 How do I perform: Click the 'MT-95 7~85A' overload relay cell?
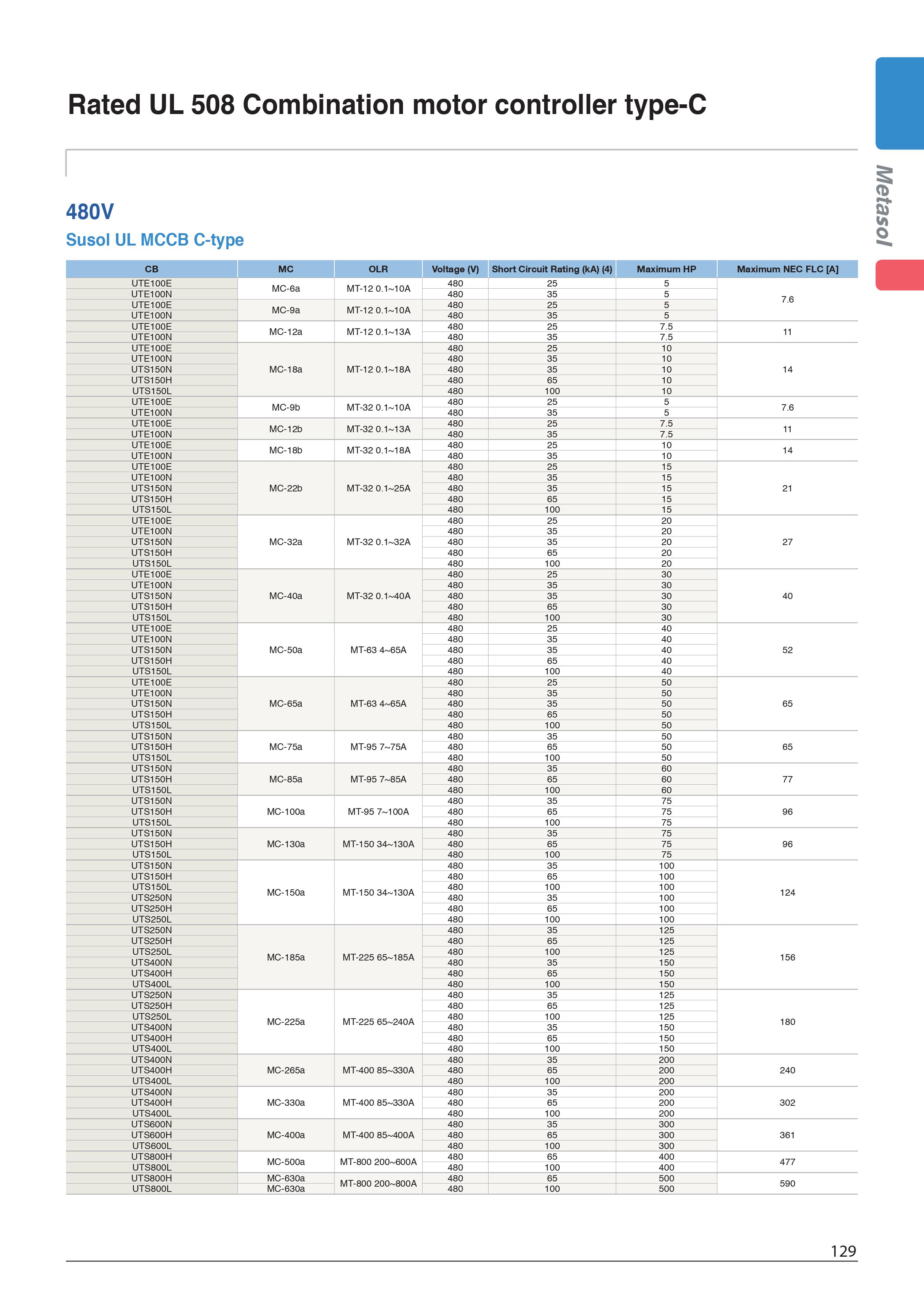tap(378, 779)
